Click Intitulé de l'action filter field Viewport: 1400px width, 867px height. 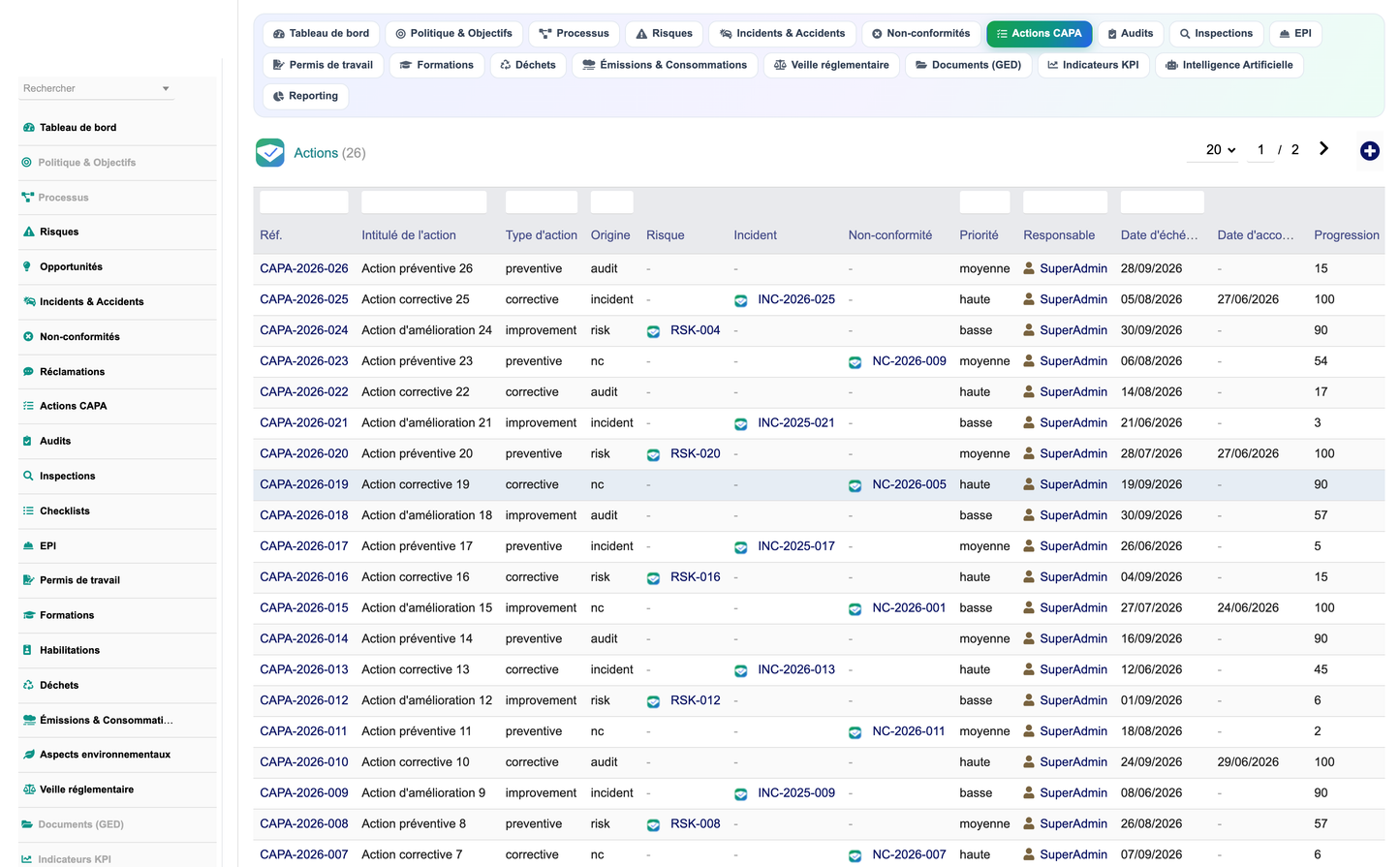point(424,201)
